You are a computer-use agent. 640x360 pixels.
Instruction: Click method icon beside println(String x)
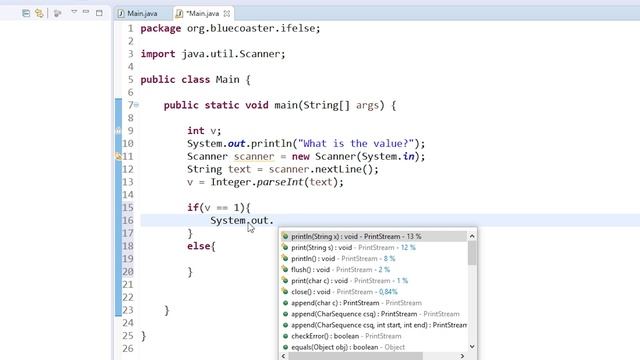[x=285, y=236]
